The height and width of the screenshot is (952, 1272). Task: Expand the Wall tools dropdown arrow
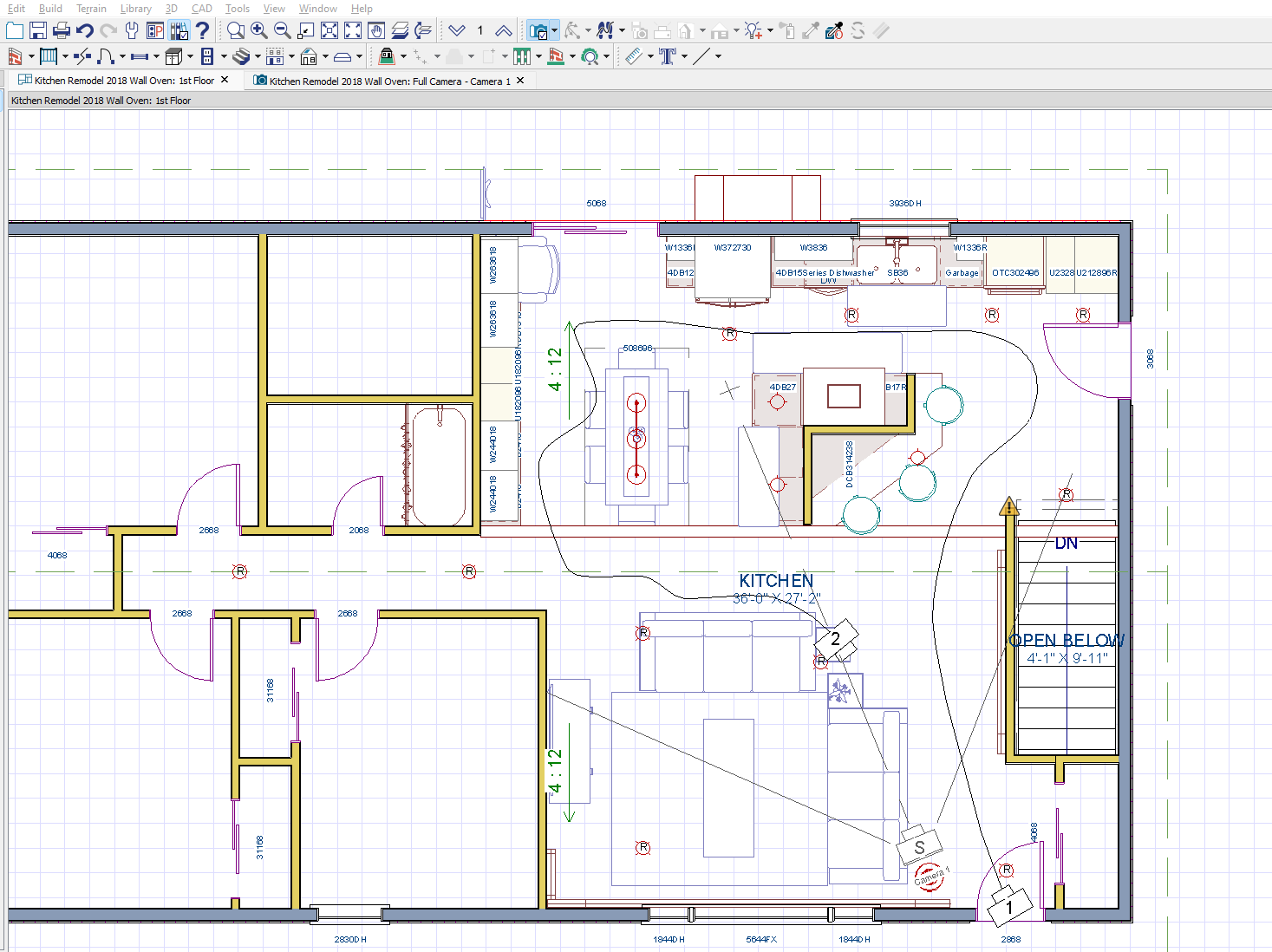[x=31, y=57]
